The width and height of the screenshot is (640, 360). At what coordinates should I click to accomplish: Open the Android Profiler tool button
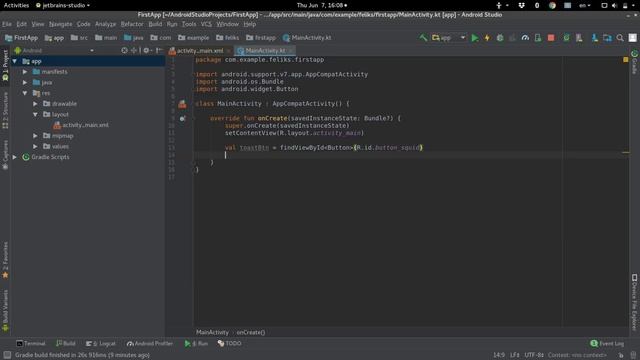[x=149, y=344]
